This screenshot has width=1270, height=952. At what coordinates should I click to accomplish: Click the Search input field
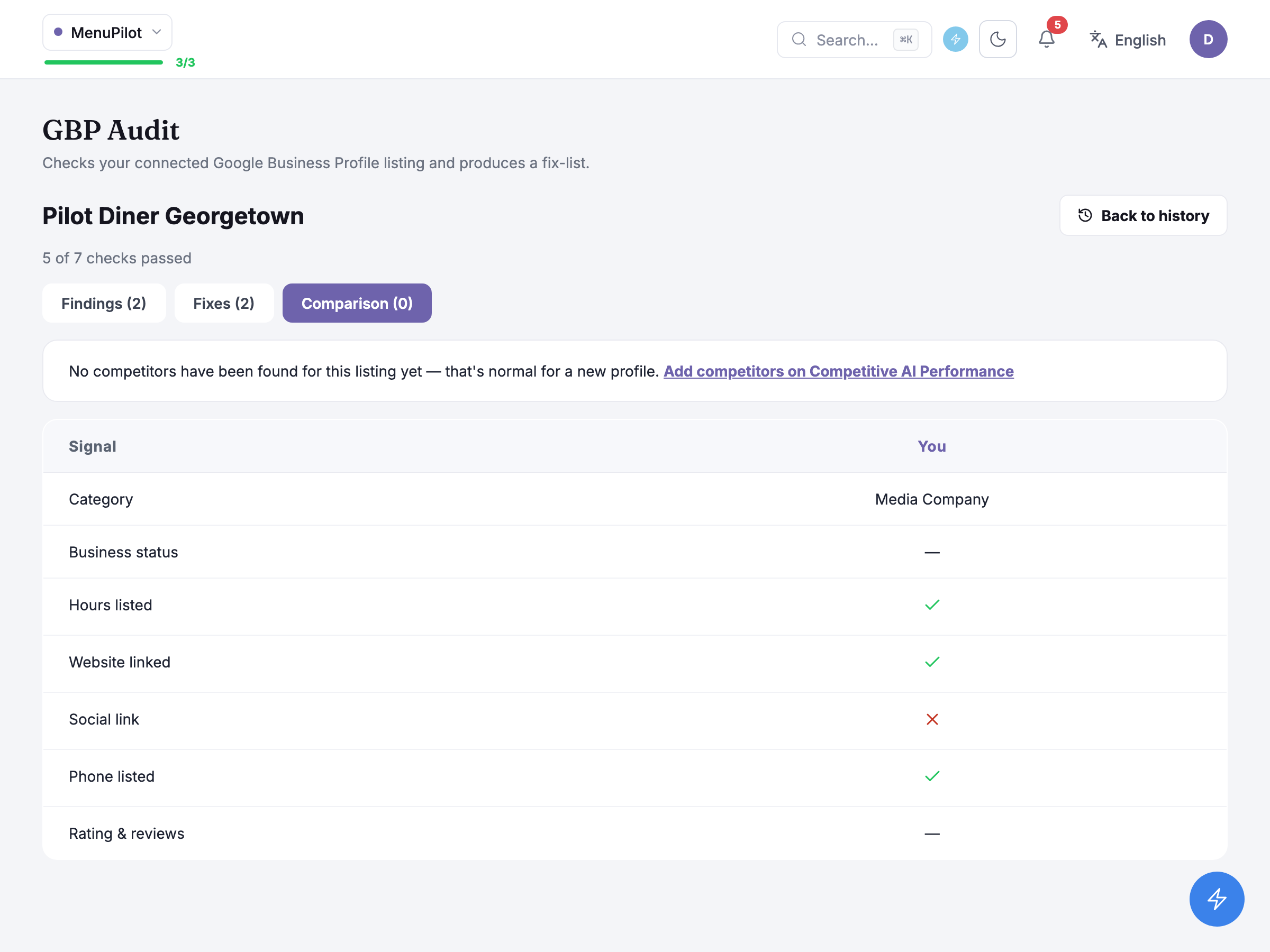tap(854, 40)
